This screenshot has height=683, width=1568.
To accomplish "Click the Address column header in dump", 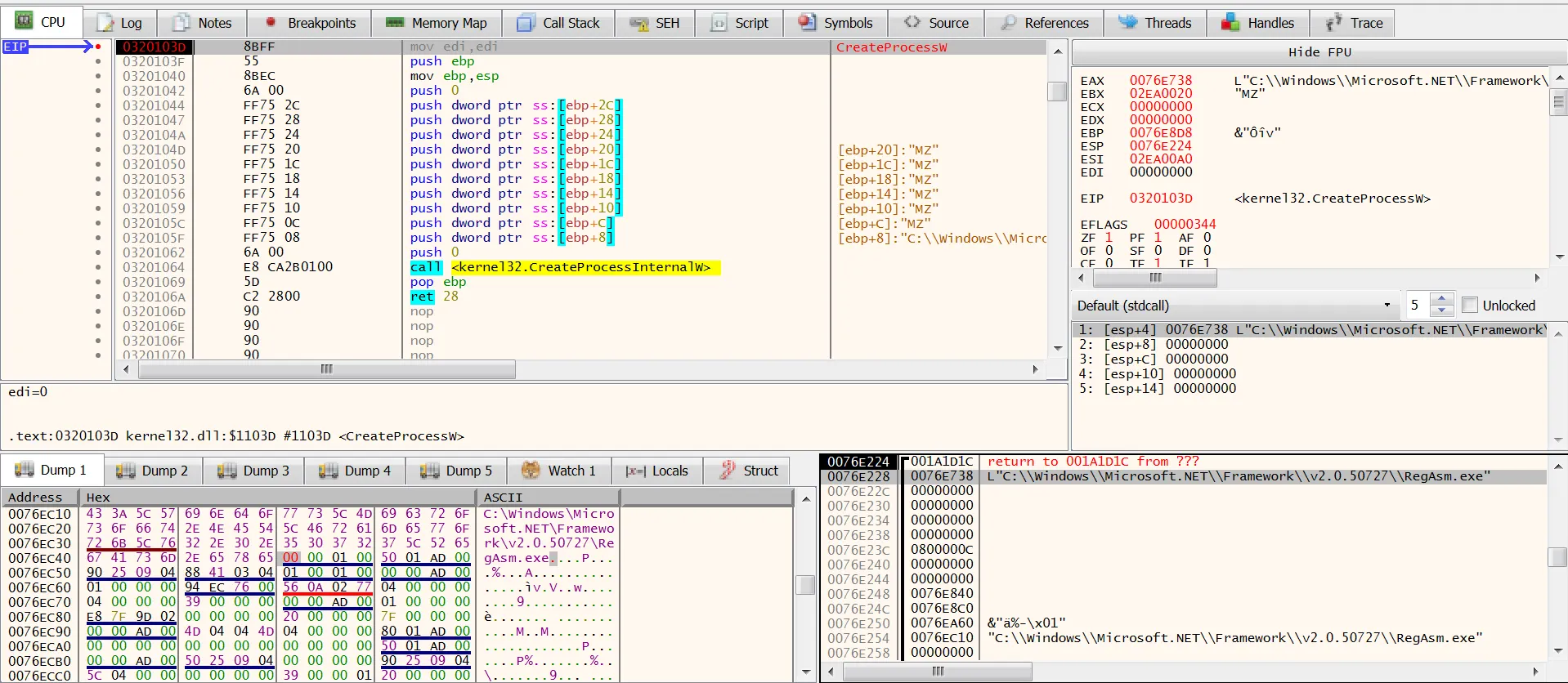I will [35, 497].
